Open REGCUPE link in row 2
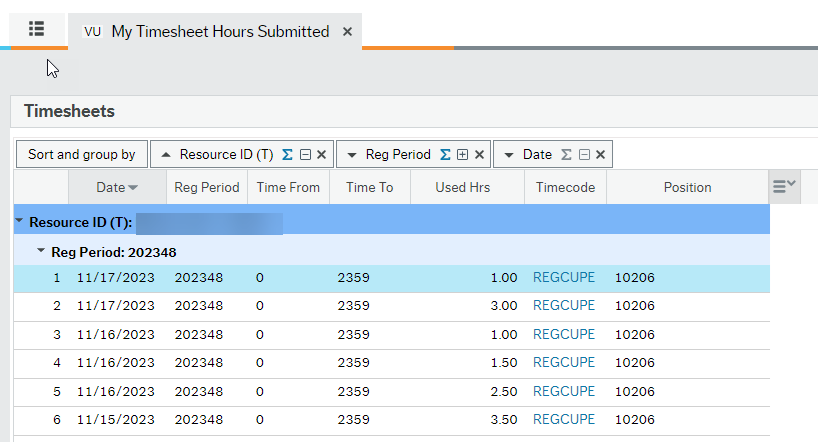The width and height of the screenshot is (818, 442). (x=564, y=305)
